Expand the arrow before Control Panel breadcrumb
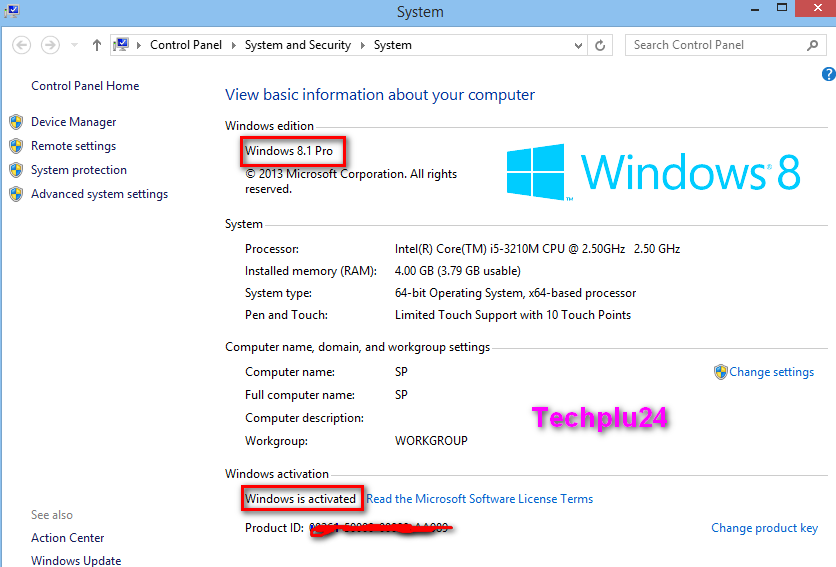 tap(139, 45)
